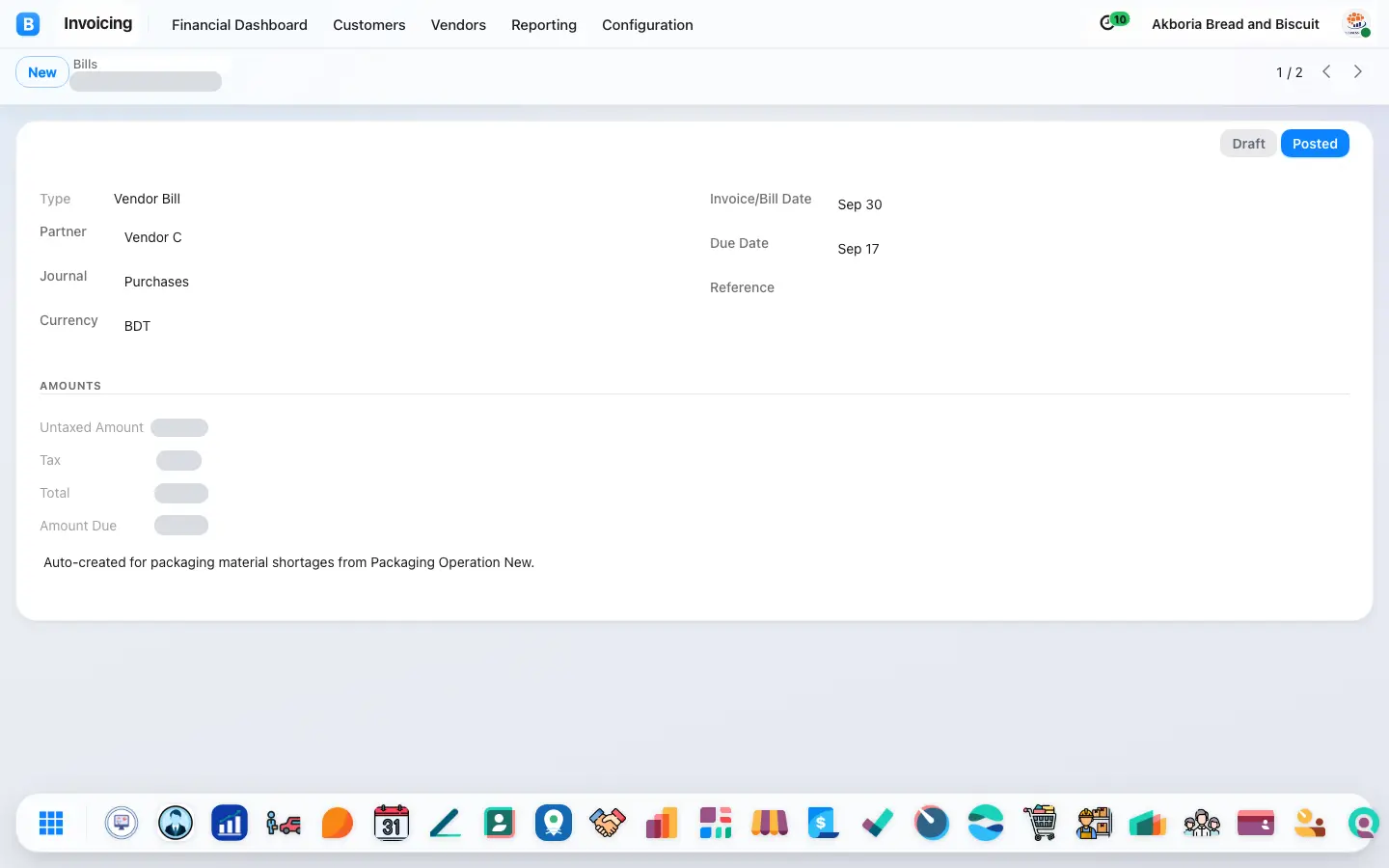Open the person and delivery truck icon
This screenshot has width=1389, height=868.
coord(284,823)
